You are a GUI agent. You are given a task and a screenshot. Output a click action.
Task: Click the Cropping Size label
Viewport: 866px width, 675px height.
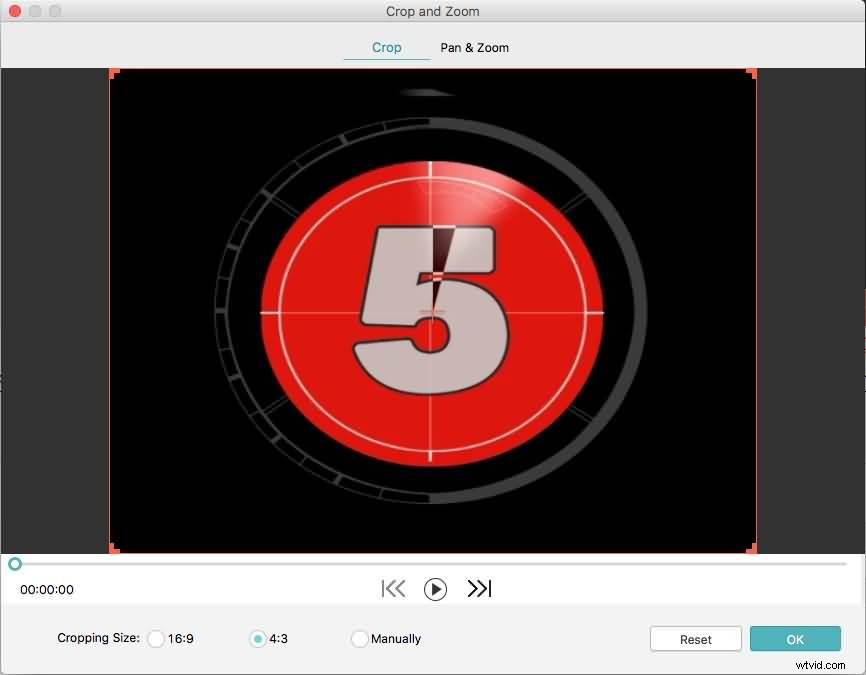[x=97, y=638]
